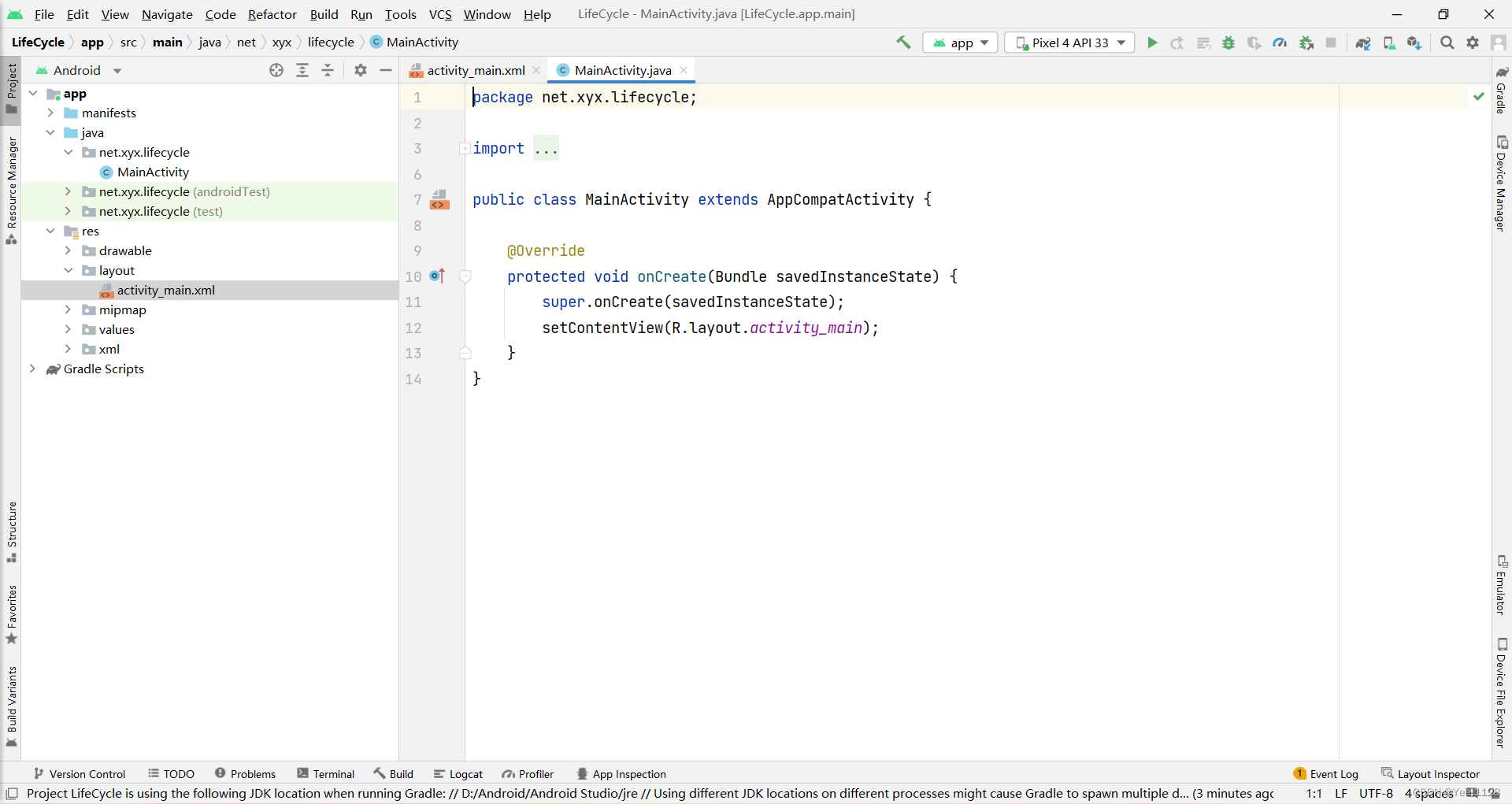Close the activity_main.xml tab

536,70
